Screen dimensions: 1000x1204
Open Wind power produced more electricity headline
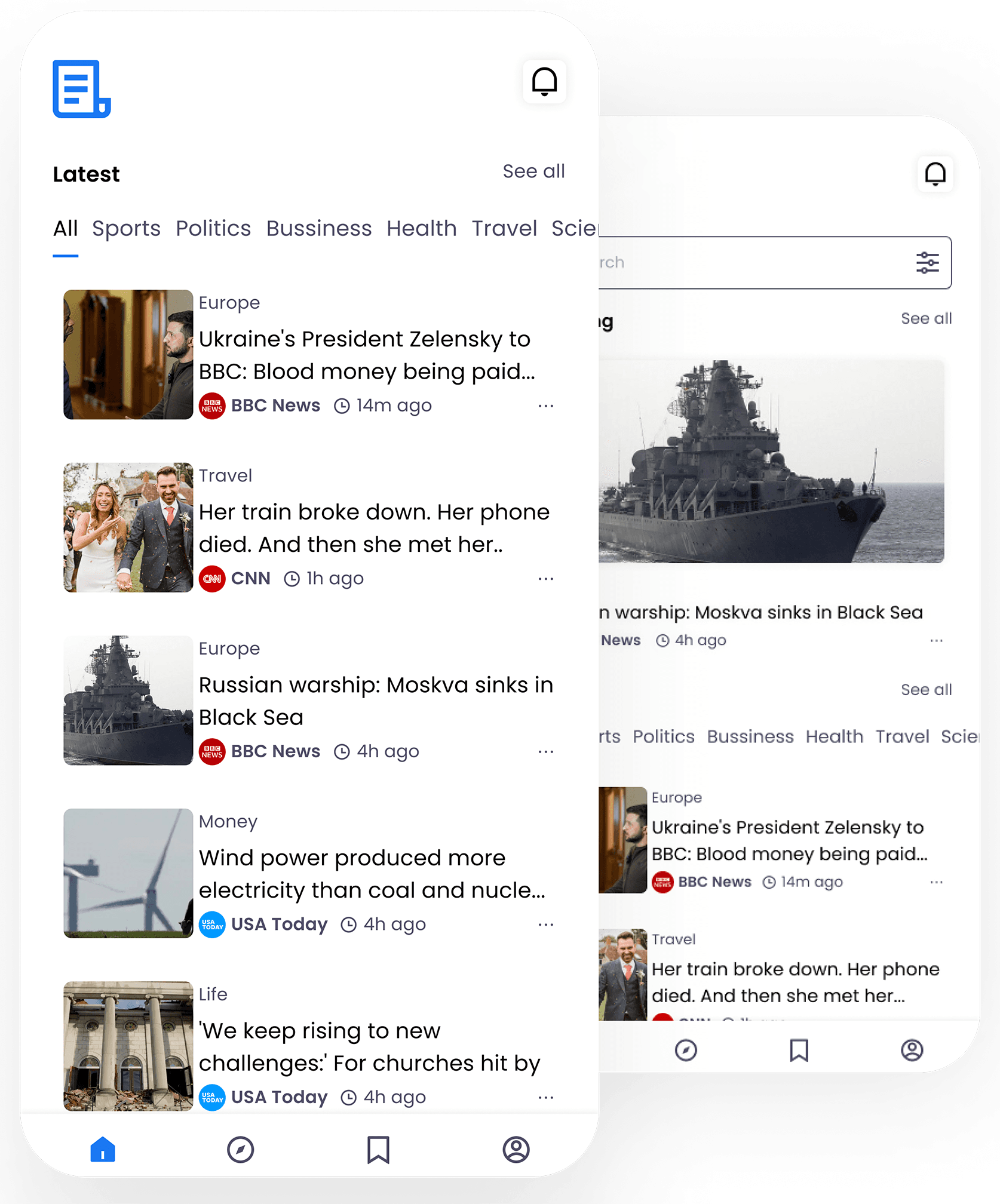coord(372,874)
